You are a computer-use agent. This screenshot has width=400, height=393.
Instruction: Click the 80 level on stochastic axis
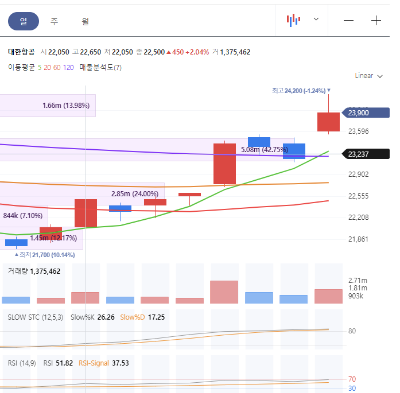click(x=352, y=331)
